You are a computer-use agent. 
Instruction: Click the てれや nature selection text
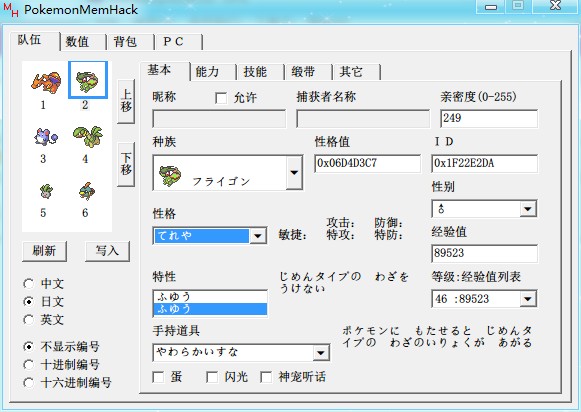(175, 236)
